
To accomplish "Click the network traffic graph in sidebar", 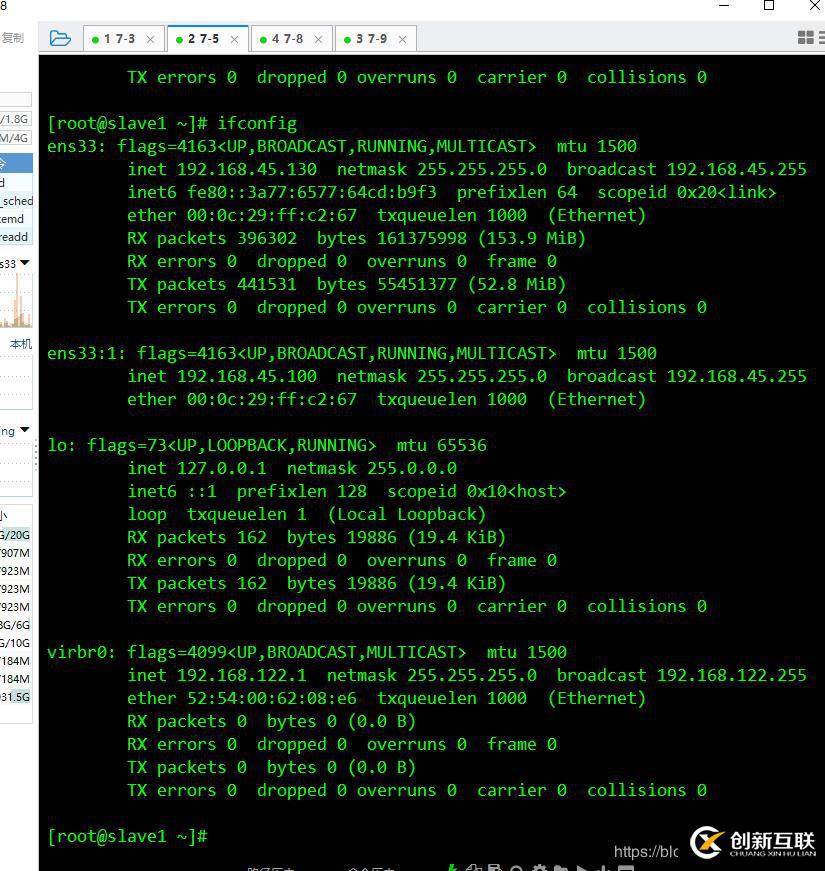I will [16, 301].
